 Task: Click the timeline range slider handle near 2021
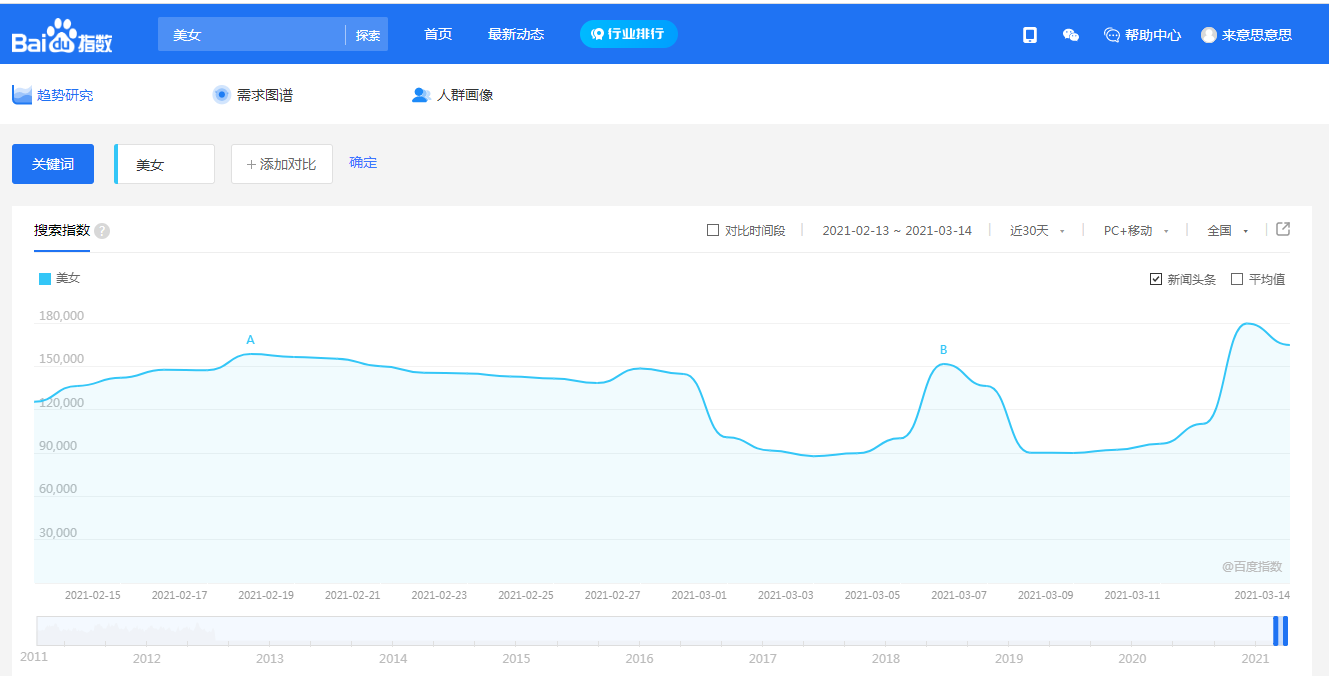pyautogui.click(x=1280, y=631)
